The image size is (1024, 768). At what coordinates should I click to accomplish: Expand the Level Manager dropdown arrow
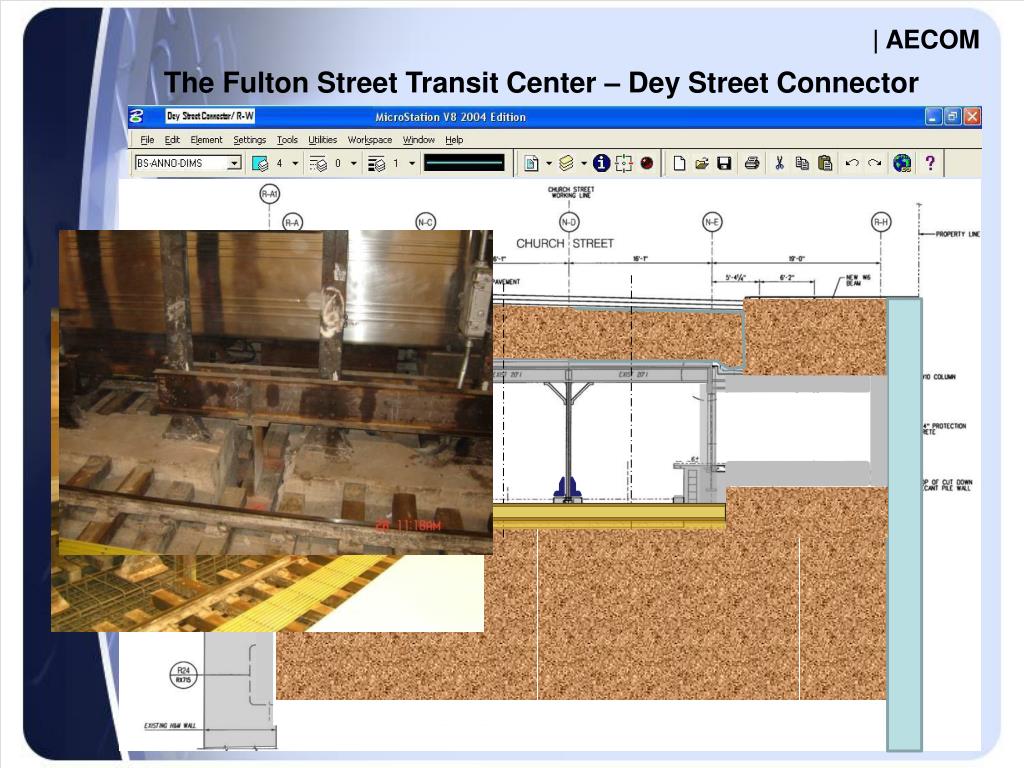pyautogui.click(x=583, y=163)
